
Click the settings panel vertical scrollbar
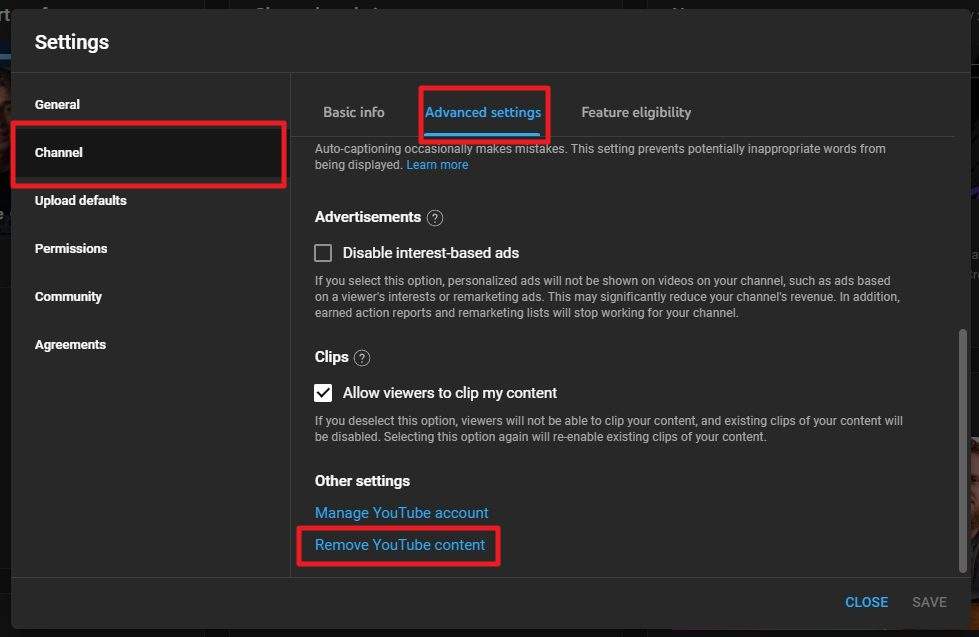coord(962,450)
